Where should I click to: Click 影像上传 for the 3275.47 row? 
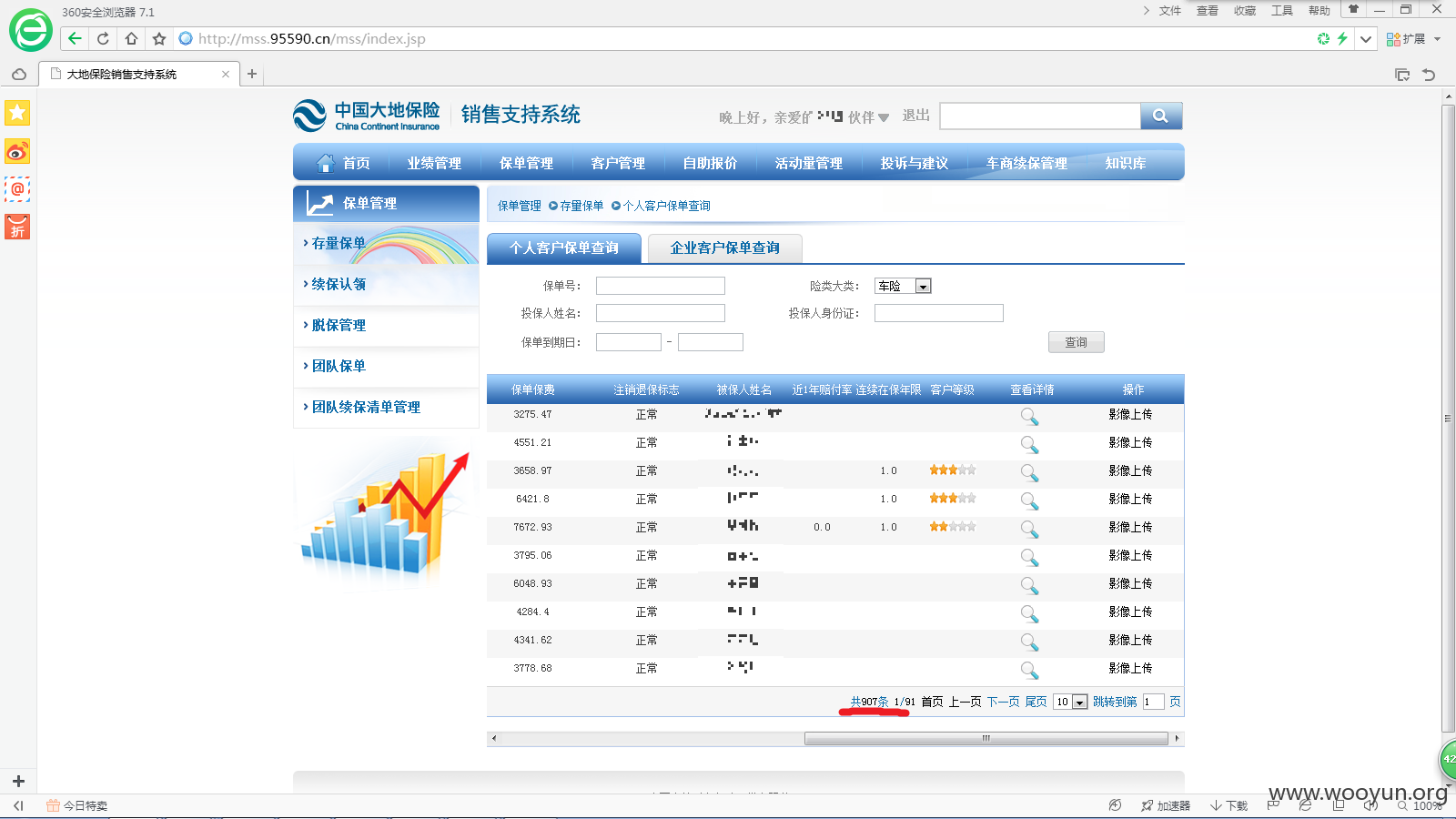click(x=1130, y=414)
